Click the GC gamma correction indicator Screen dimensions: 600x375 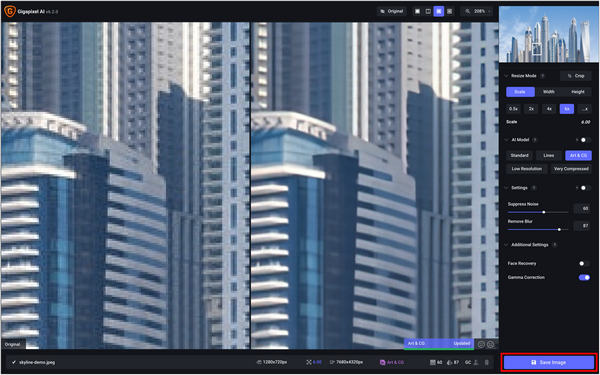tap(468, 362)
